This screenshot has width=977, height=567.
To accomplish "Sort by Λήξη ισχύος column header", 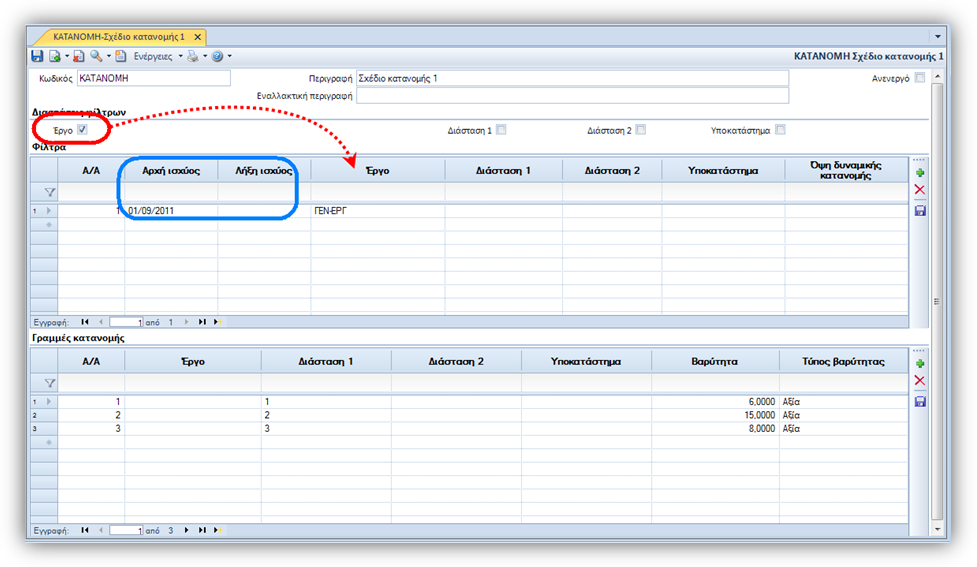I will point(264,170).
